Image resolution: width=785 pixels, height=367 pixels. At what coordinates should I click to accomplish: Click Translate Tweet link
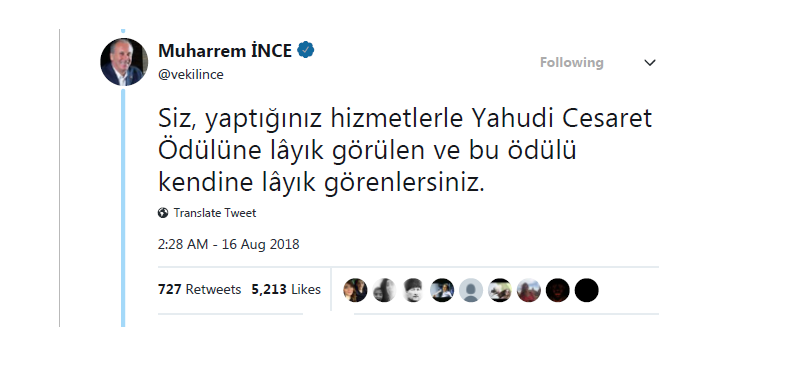coord(215,213)
